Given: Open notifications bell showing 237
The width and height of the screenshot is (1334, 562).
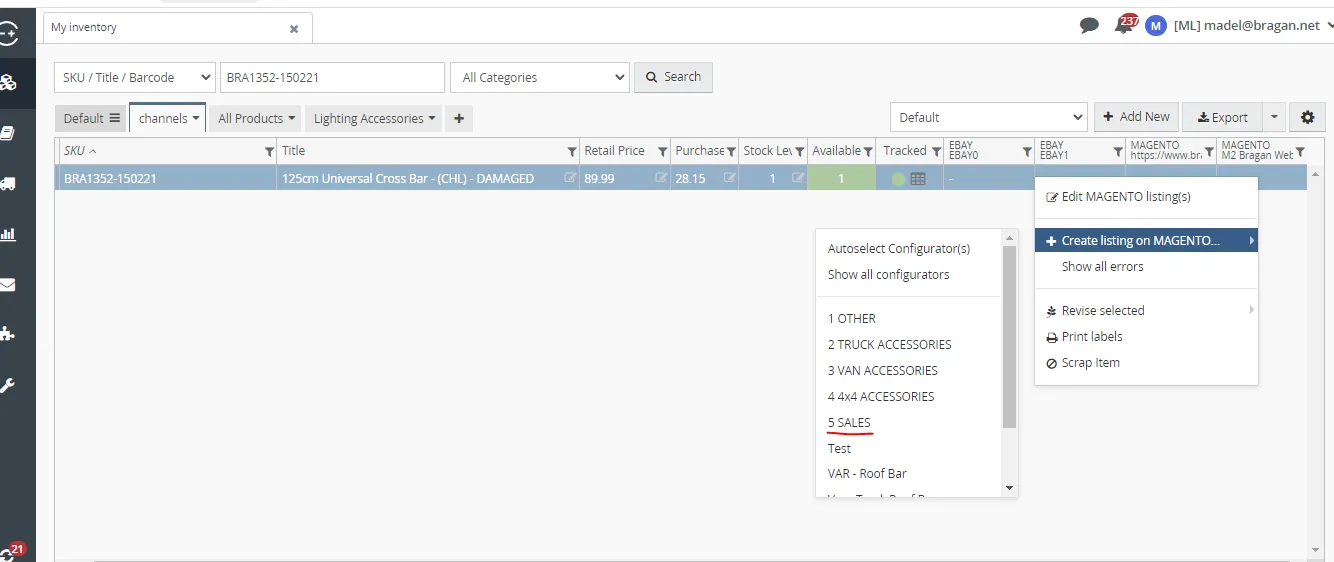Looking at the screenshot, I should pos(1124,25).
